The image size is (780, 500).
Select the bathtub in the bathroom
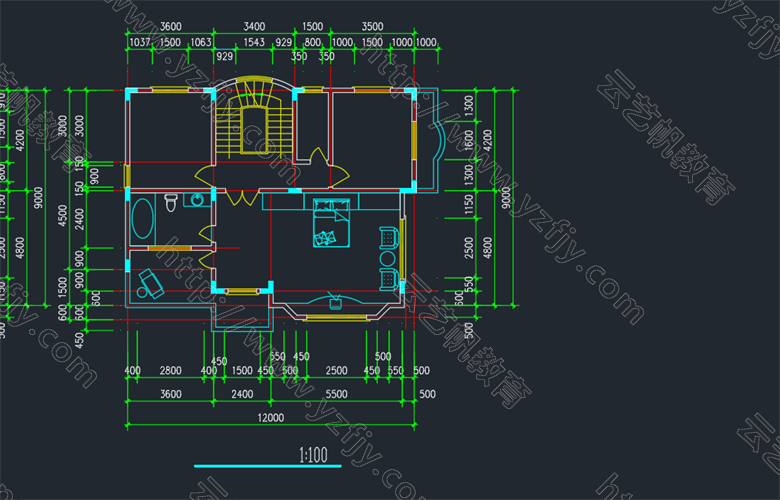[143, 219]
